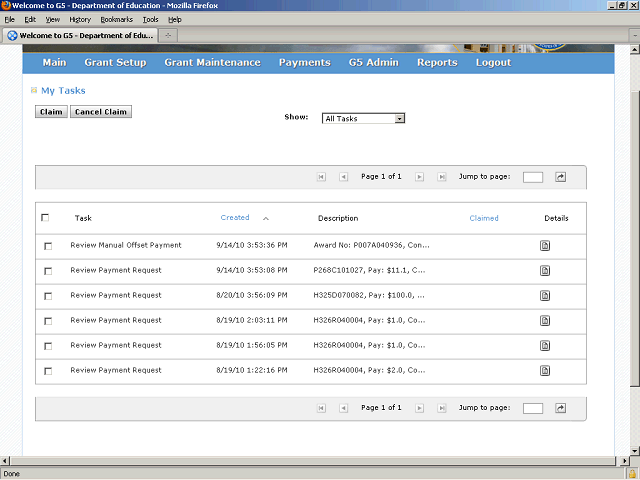This screenshot has height=480, width=640.
Task: Click description 'H325D070082, Pay: $100.0, ...'
Action: point(369,295)
